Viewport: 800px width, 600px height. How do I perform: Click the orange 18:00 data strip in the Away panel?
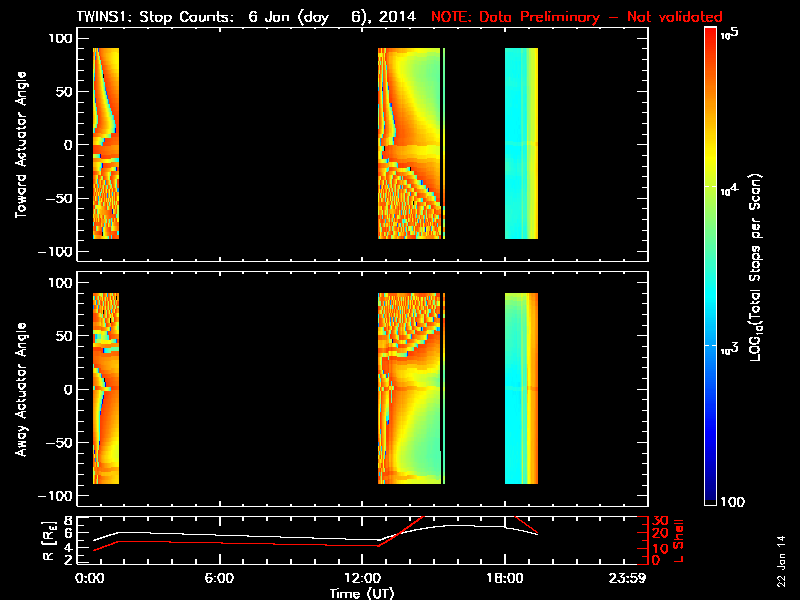click(x=532, y=388)
